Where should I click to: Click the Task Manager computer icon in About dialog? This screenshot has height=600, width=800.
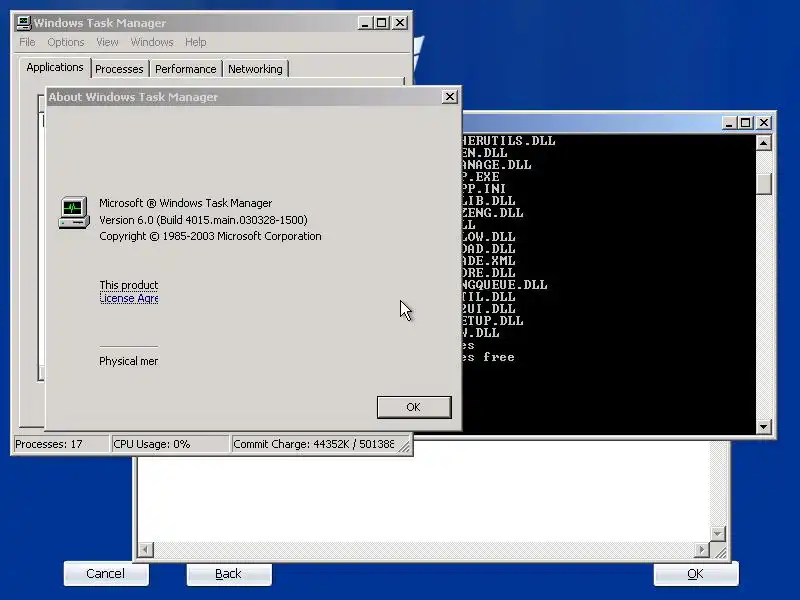pyautogui.click(x=73, y=213)
